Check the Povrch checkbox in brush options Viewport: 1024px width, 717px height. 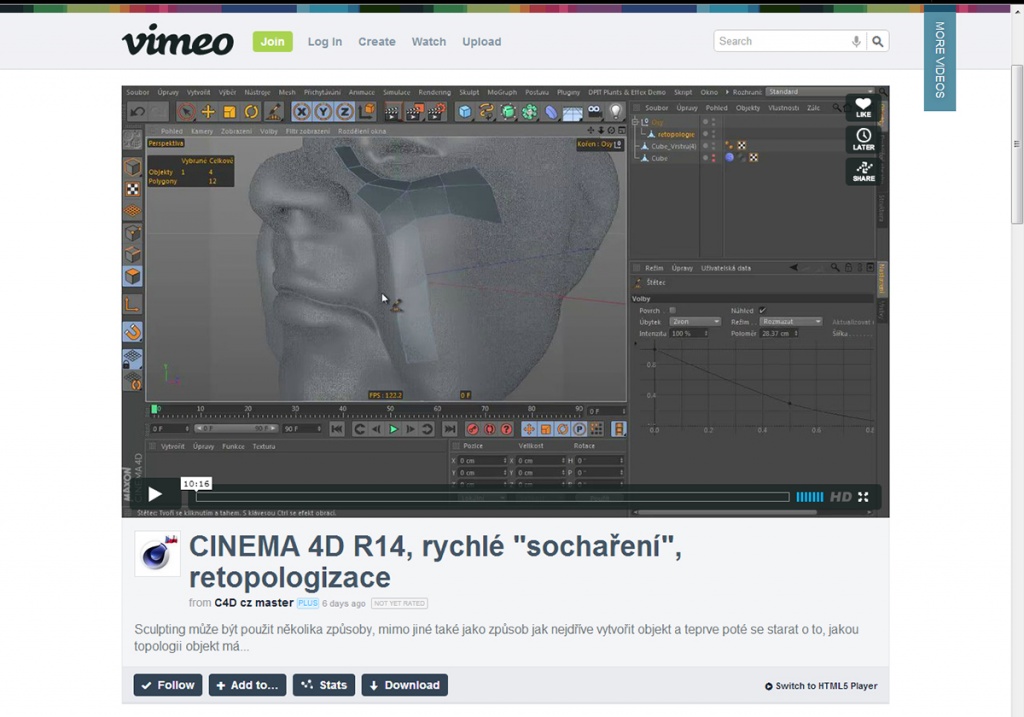(x=673, y=310)
